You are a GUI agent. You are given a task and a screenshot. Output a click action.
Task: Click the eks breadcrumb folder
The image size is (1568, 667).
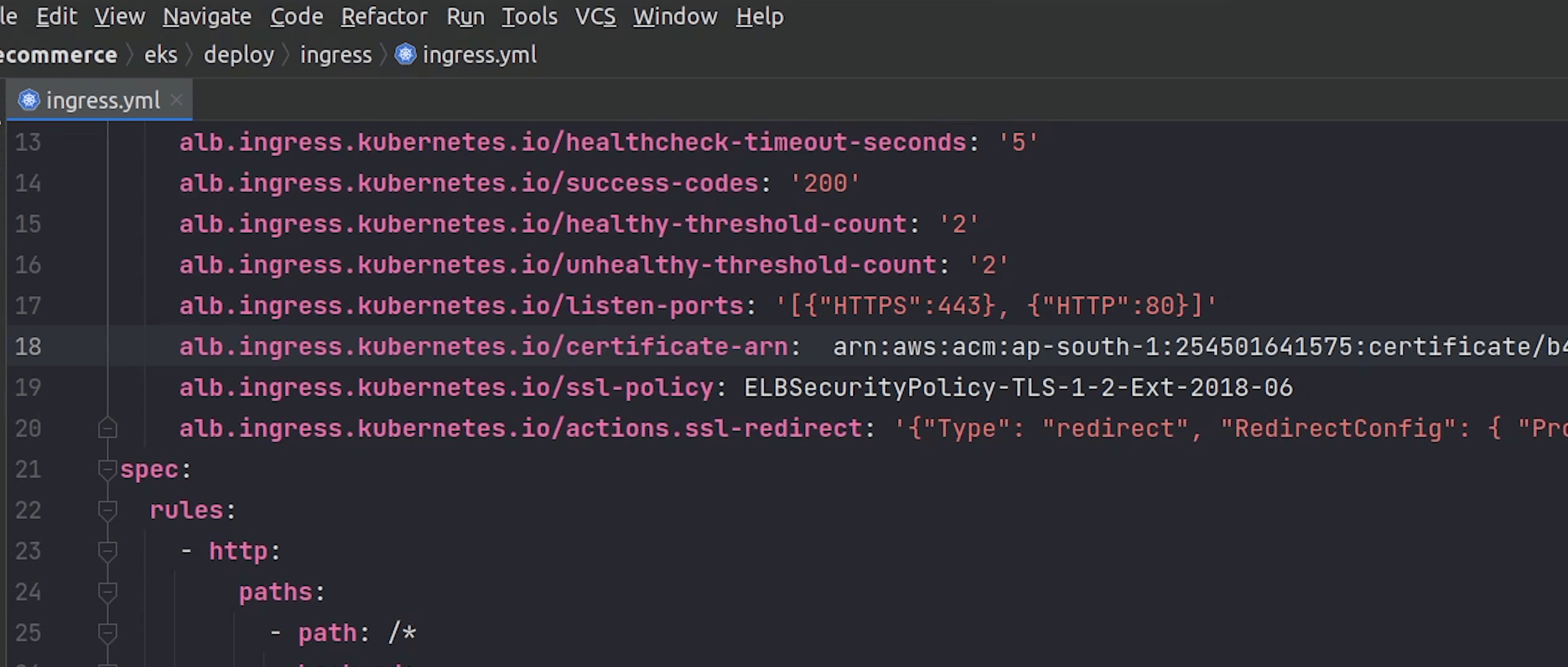(x=160, y=55)
